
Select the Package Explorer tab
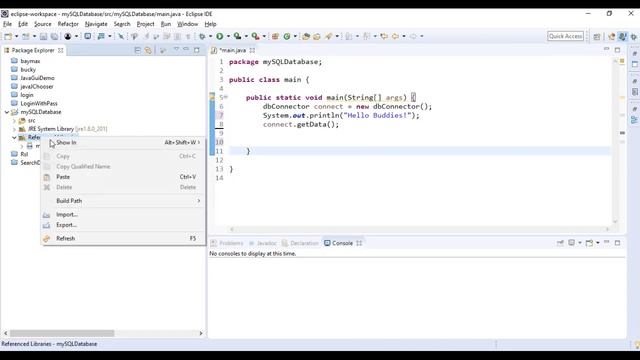tap(33, 50)
